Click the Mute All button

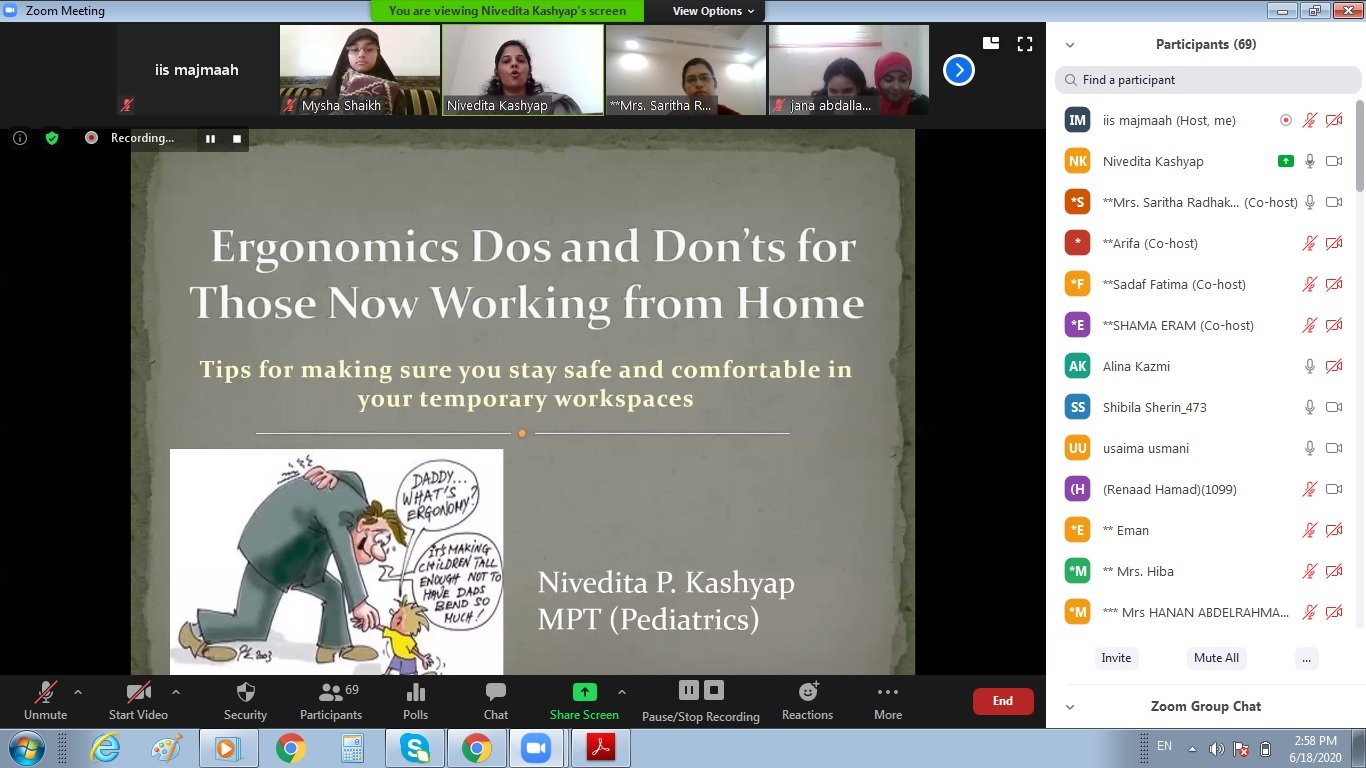(1216, 658)
